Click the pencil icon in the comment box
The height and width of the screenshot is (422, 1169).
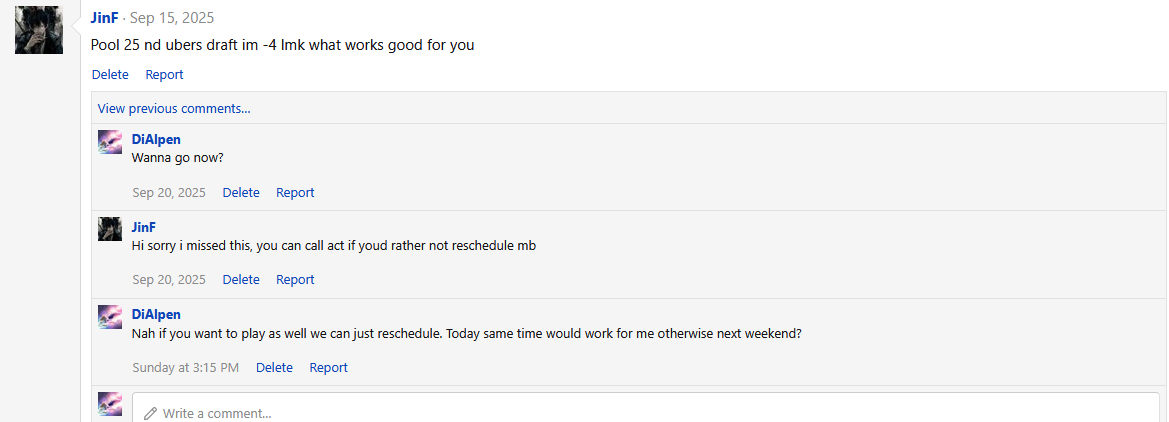[x=150, y=413]
